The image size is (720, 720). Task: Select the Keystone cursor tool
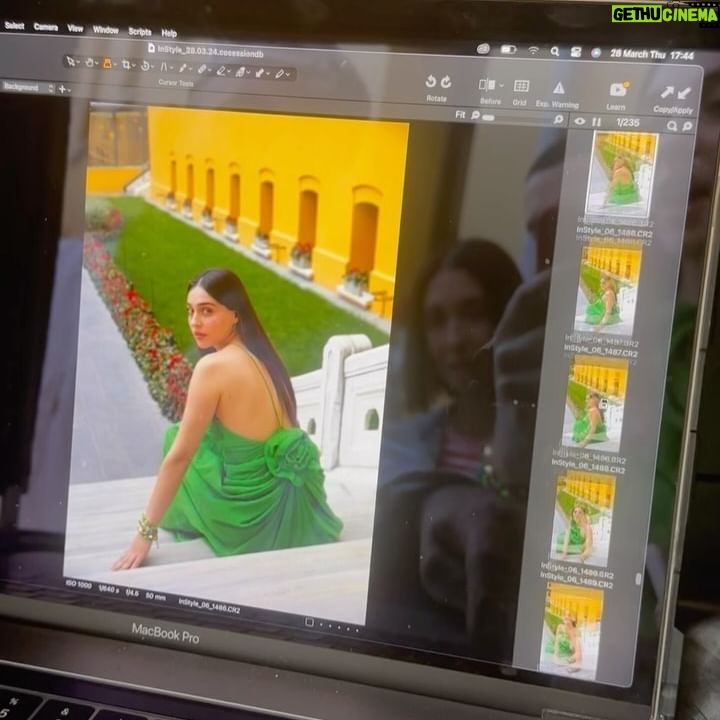coord(163,67)
